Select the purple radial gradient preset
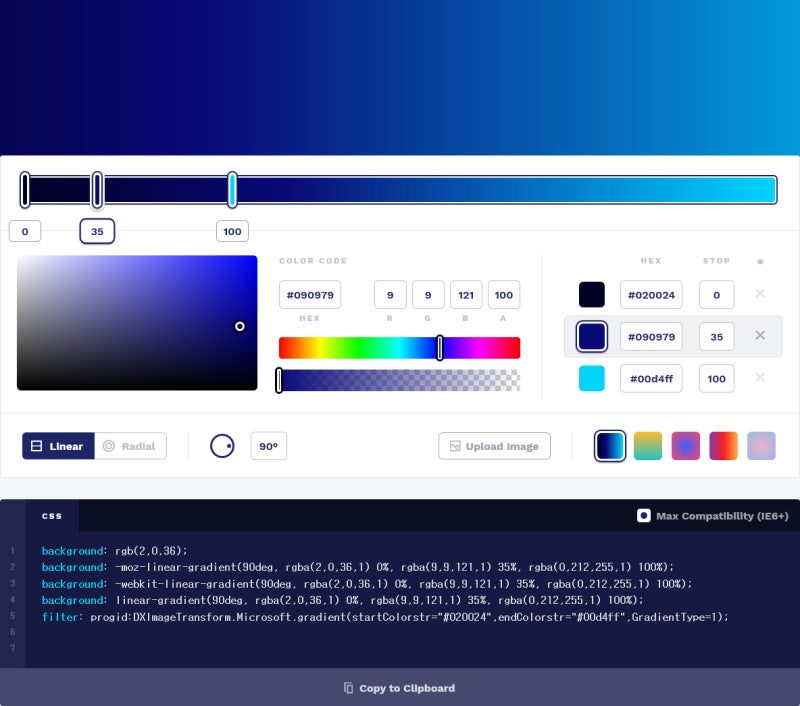 [x=685, y=446]
